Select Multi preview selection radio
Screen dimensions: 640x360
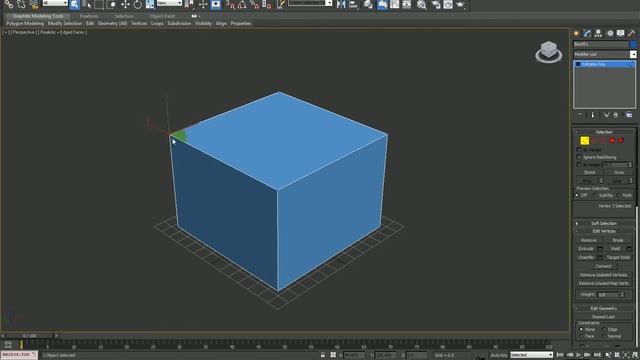[619, 196]
